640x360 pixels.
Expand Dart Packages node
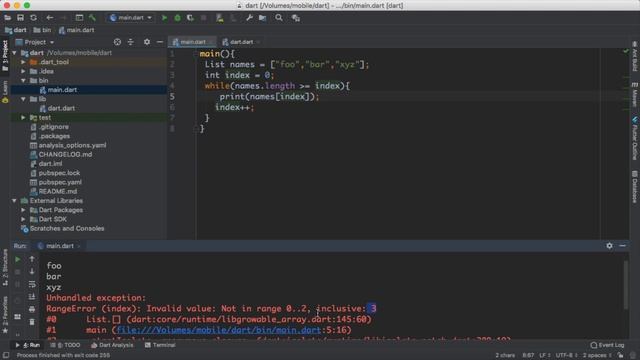pyautogui.click(x=23, y=210)
